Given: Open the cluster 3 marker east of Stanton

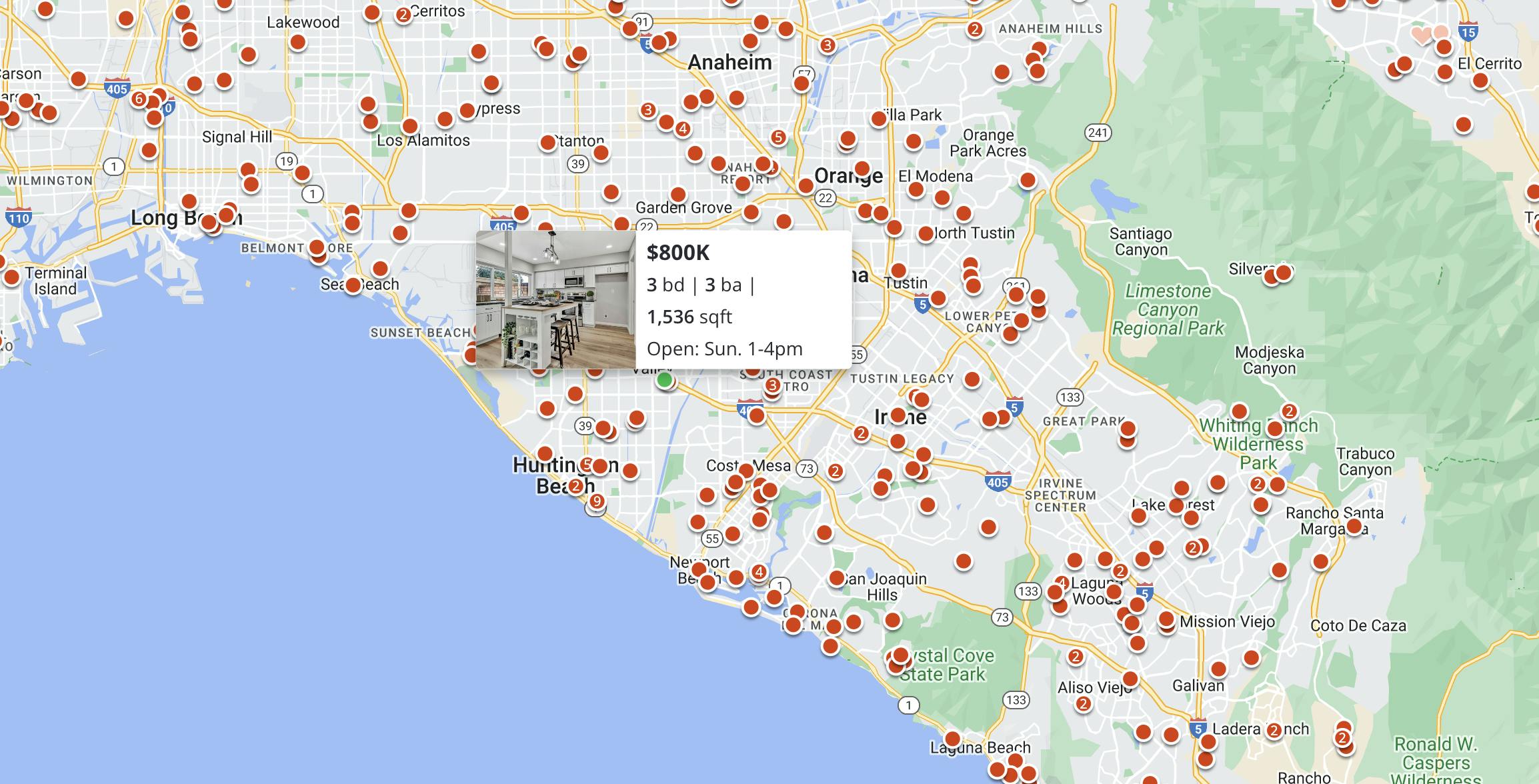Looking at the screenshot, I should pos(648,110).
